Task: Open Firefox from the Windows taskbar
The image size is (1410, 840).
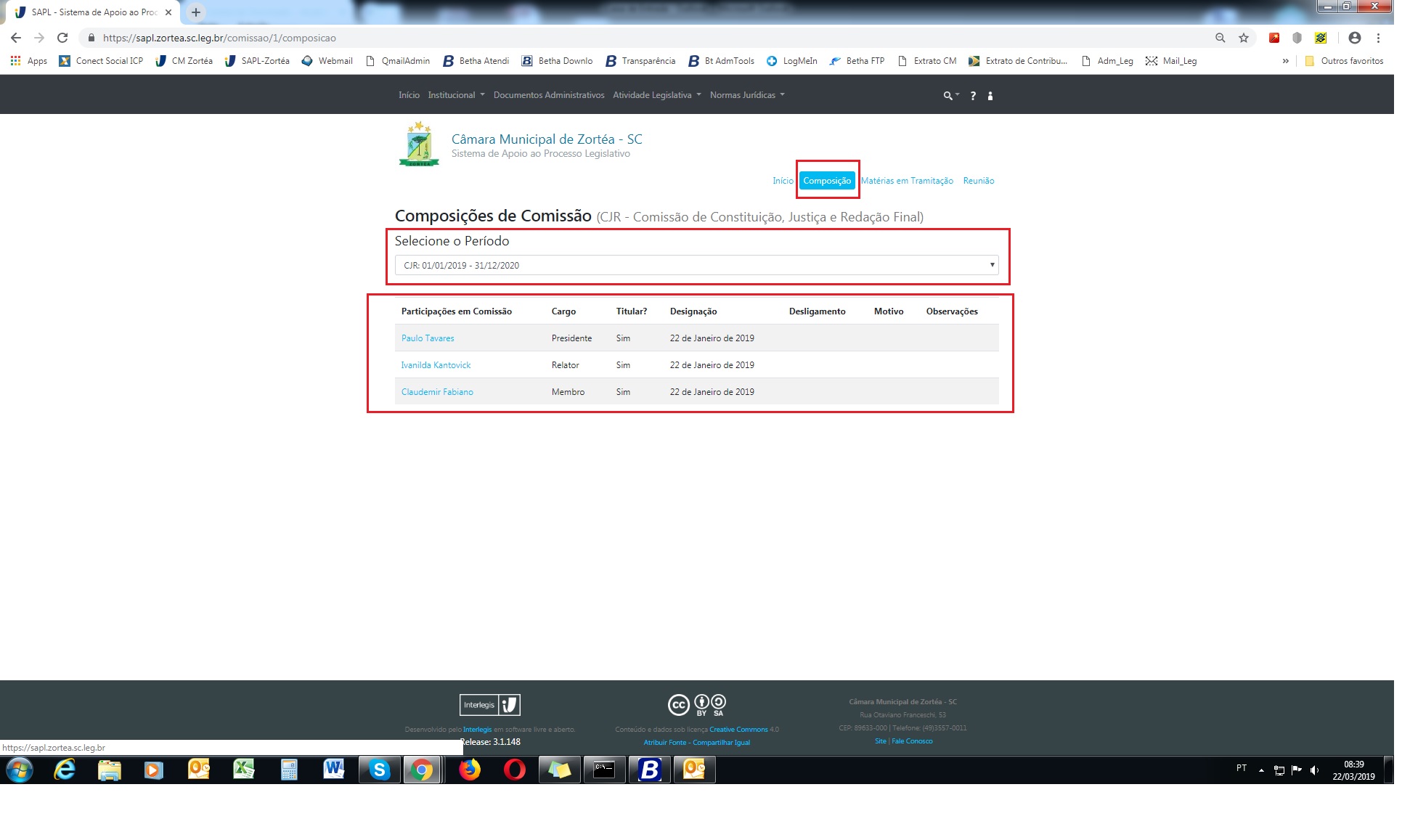Action: tap(470, 770)
